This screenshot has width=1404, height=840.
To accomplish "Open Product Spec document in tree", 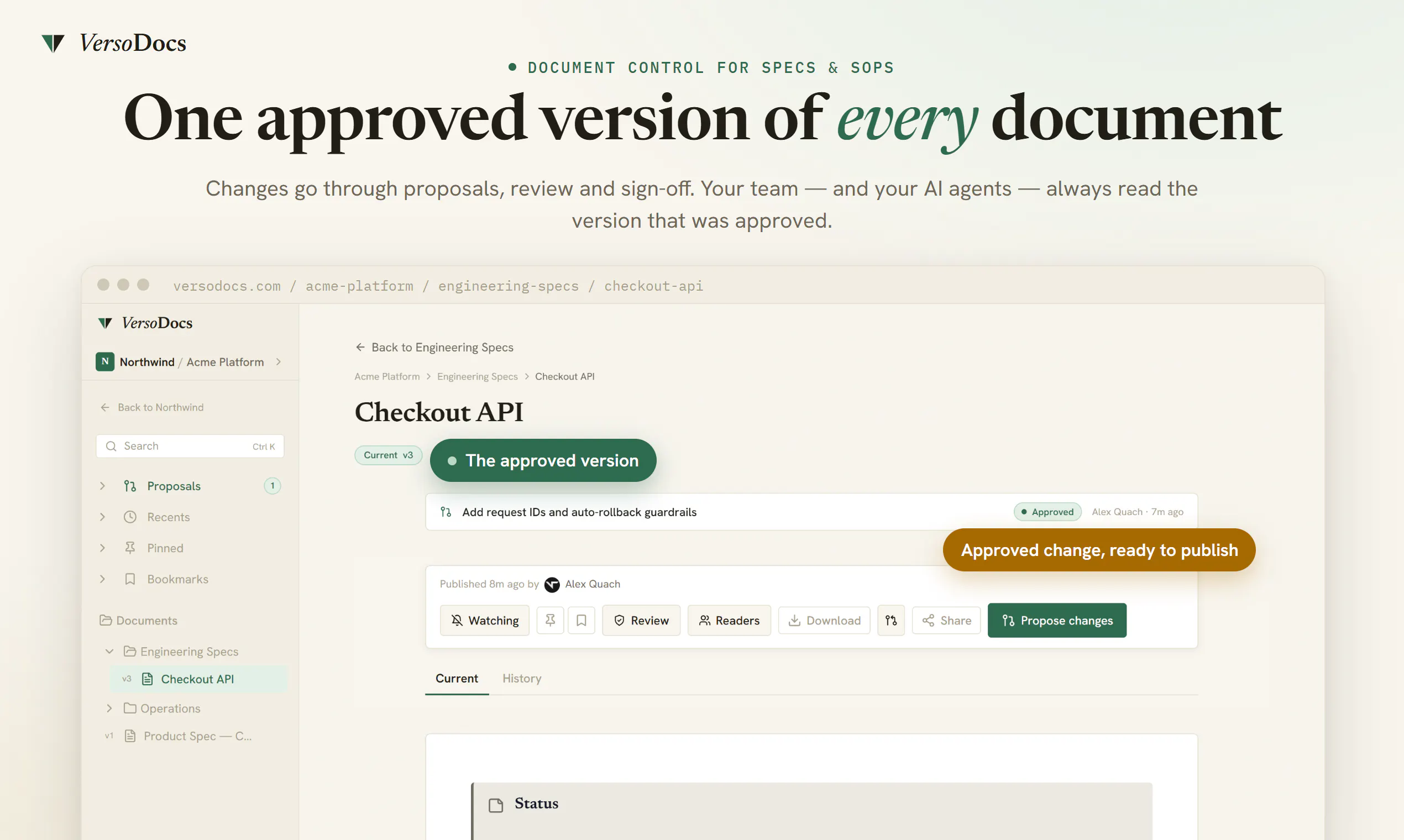I will pyautogui.click(x=197, y=736).
